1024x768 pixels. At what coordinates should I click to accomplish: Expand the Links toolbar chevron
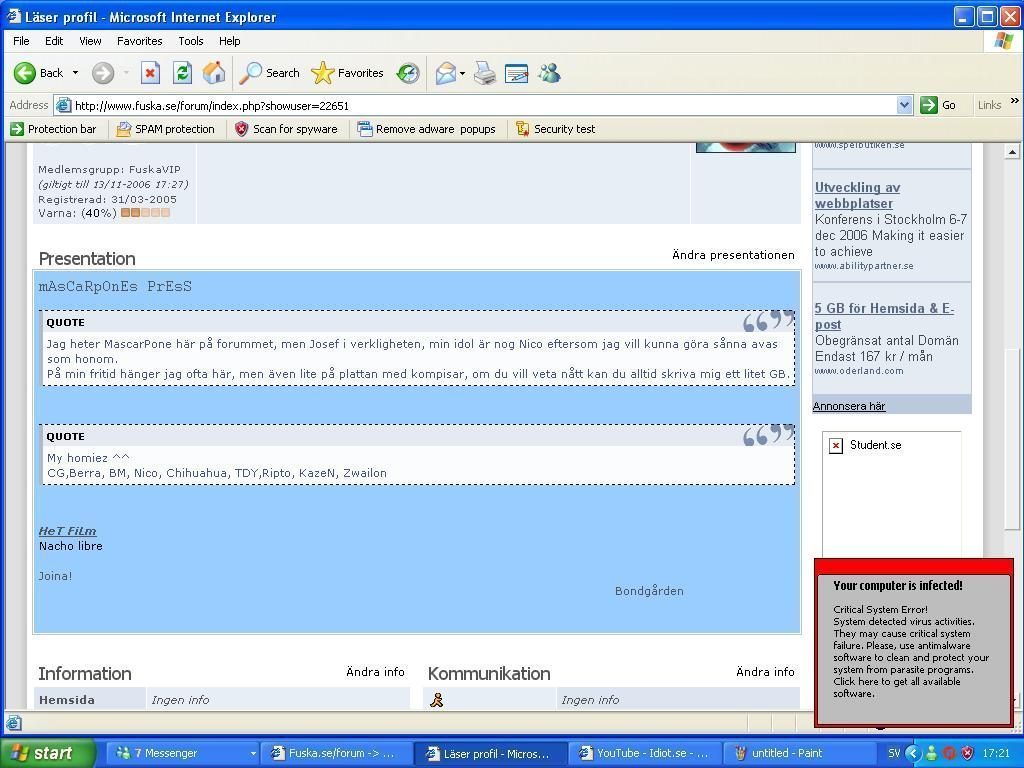click(x=1014, y=101)
